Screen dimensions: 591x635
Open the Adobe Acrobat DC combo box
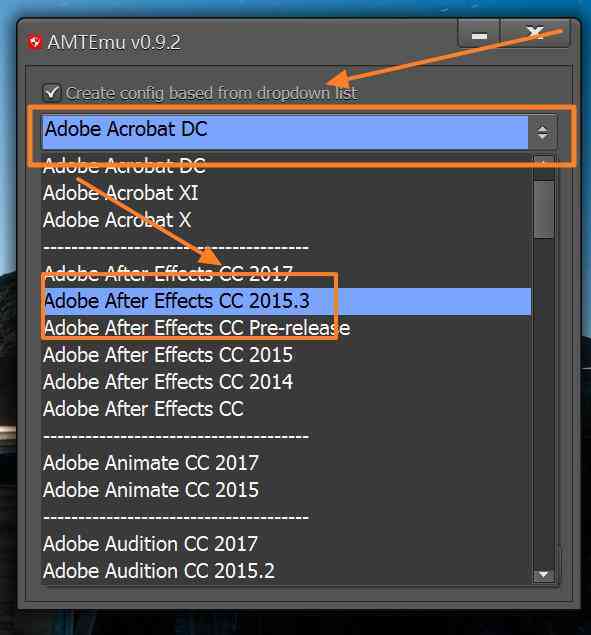coord(299,132)
